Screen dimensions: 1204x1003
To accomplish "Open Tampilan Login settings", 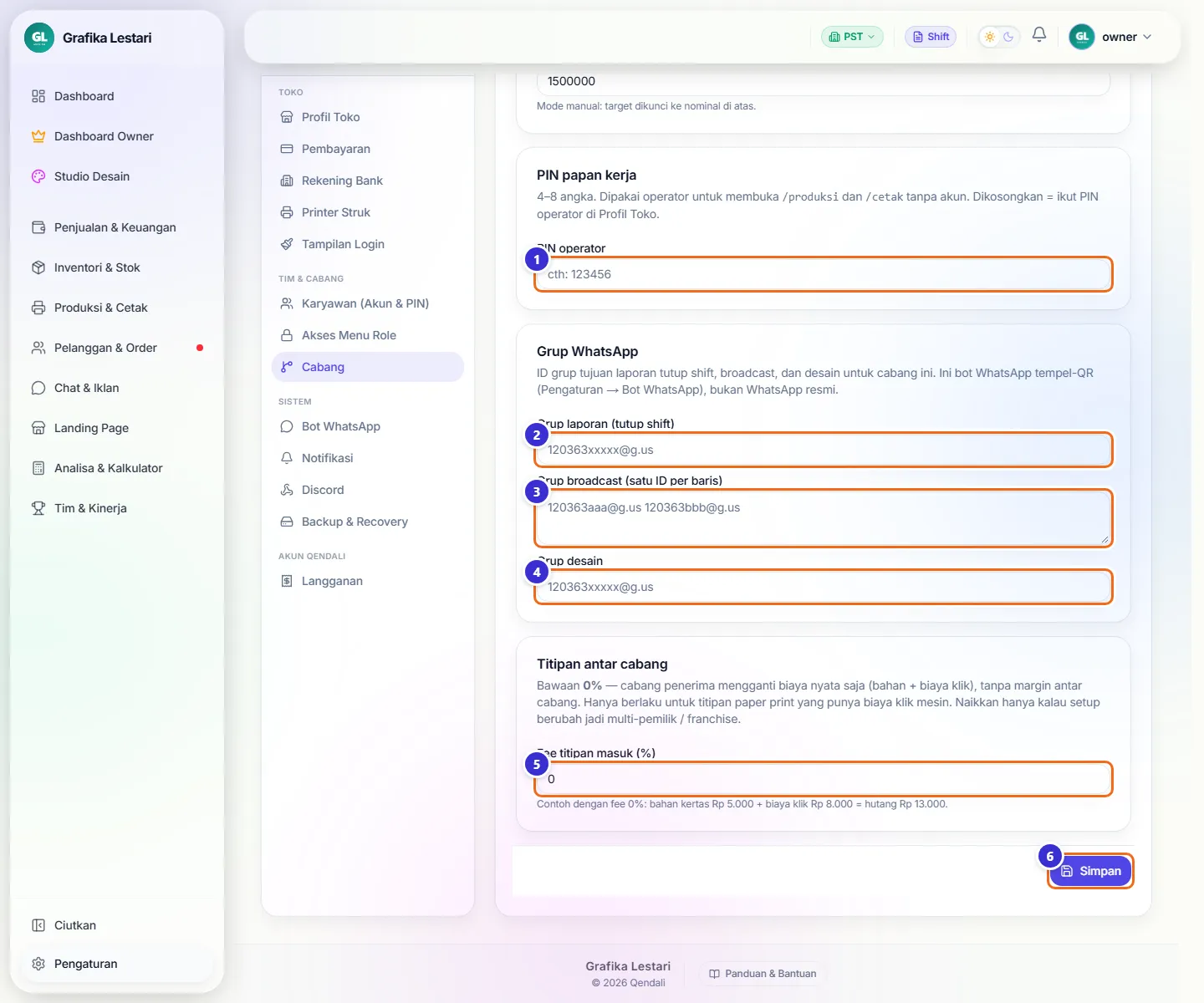I will point(368,244).
